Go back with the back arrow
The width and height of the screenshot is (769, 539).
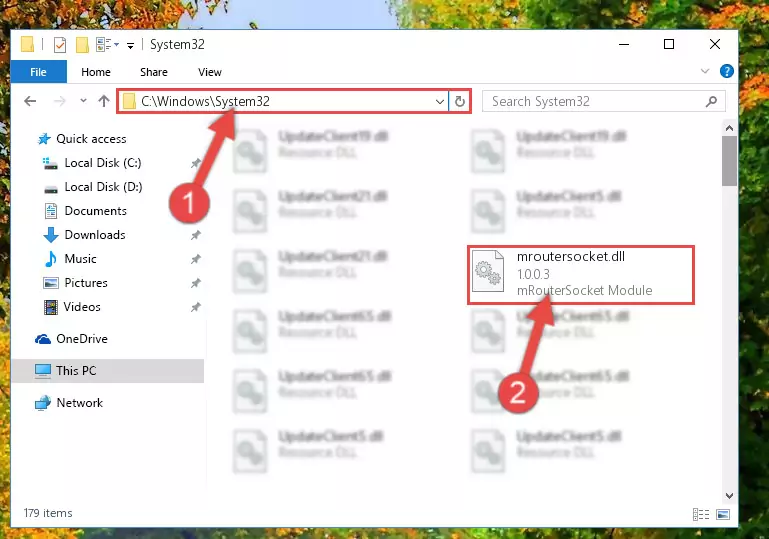(30, 102)
